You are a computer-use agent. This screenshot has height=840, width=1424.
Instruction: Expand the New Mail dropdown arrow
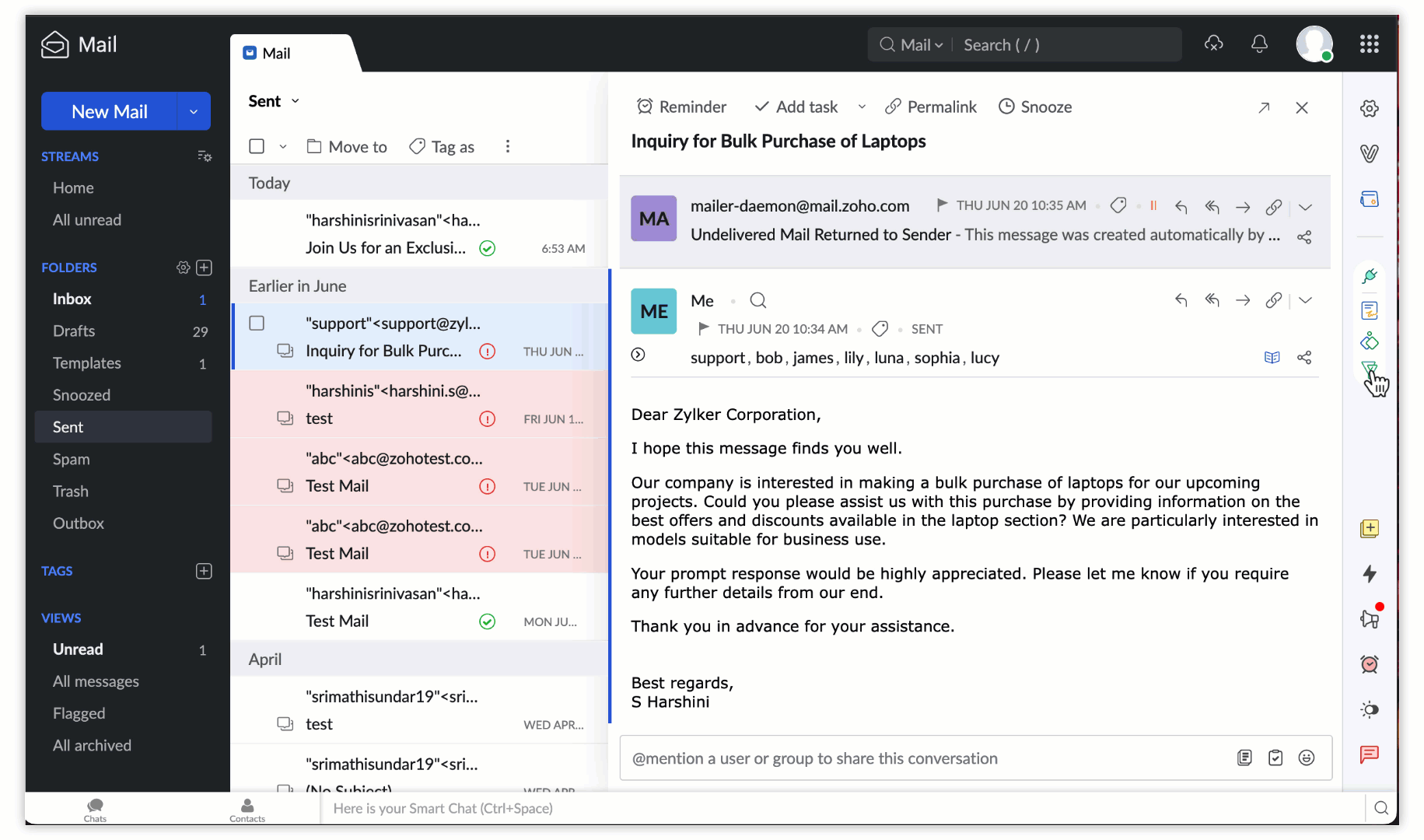[x=194, y=111]
